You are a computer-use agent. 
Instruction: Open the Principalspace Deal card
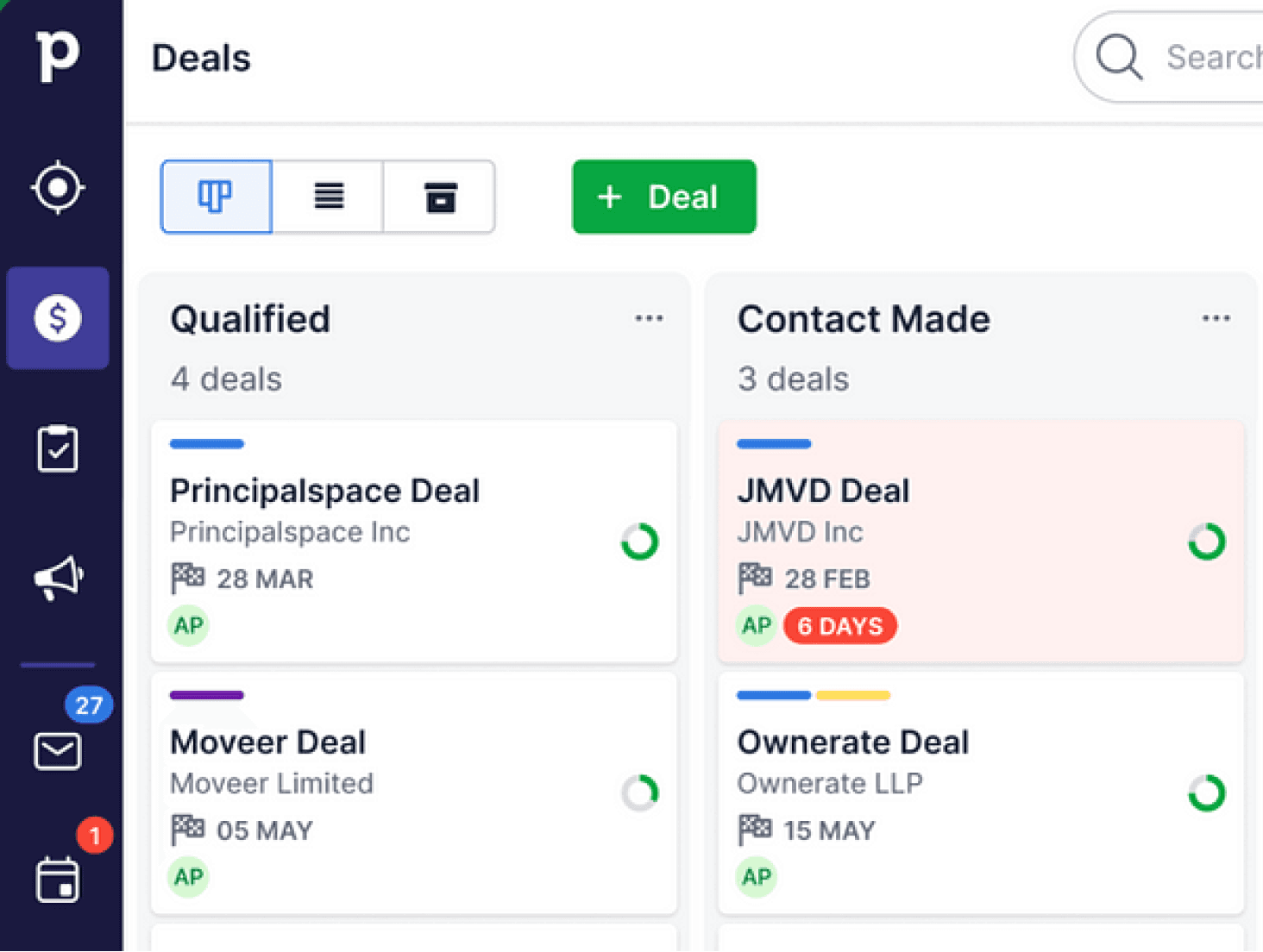tap(324, 491)
